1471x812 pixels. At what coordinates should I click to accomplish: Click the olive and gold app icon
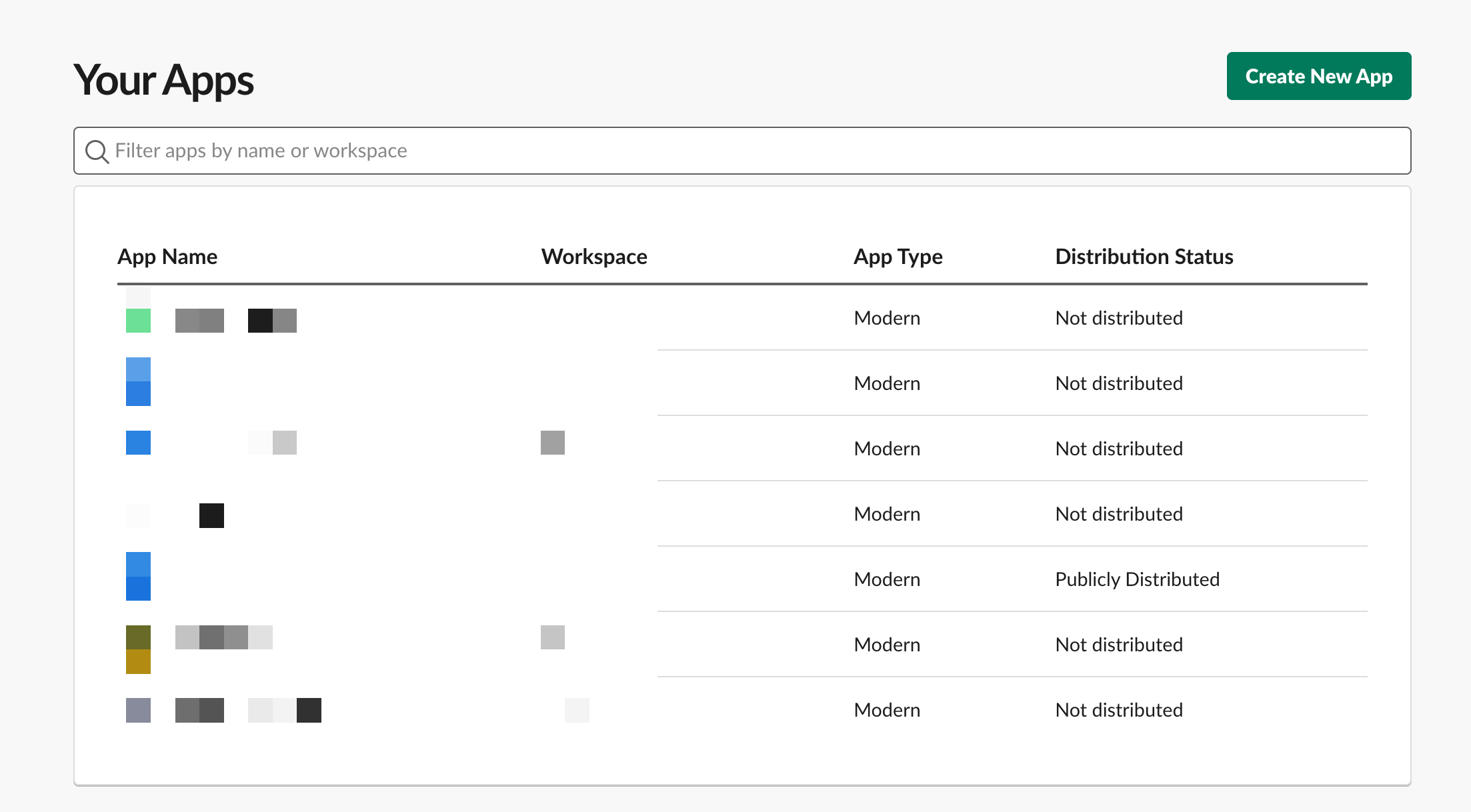[x=138, y=649]
